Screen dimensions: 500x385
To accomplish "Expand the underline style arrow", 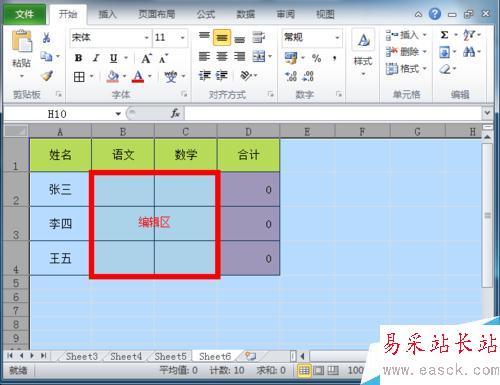I will click(126, 58).
